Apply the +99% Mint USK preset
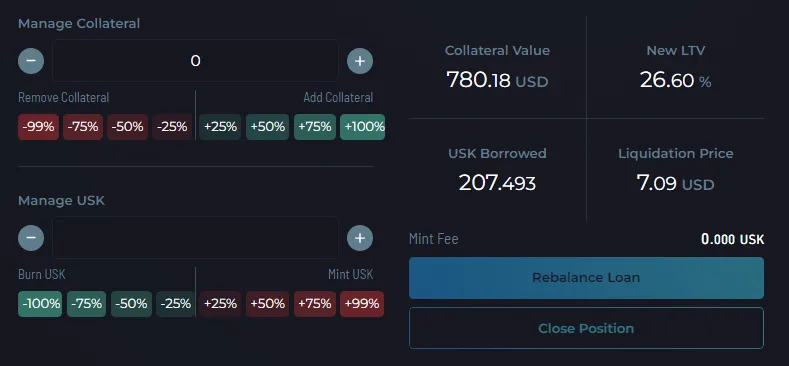This screenshot has height=366, width=789. click(x=362, y=304)
